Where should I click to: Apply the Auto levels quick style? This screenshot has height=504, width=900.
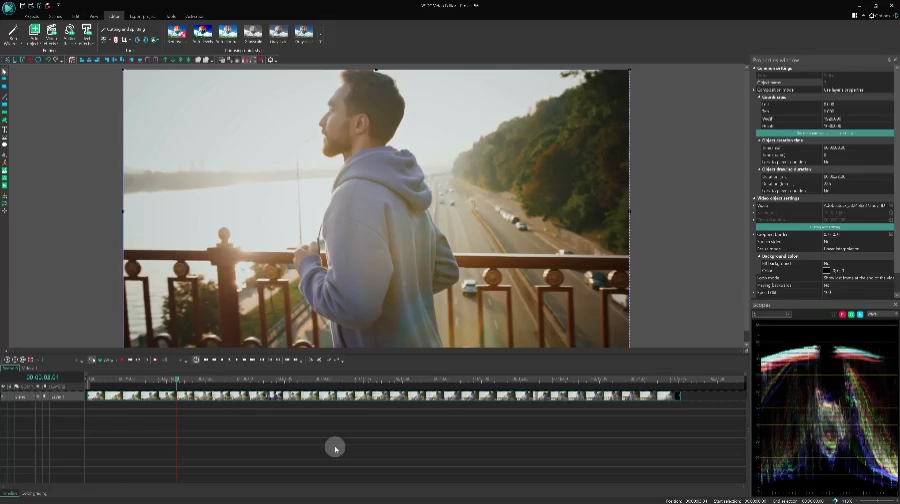click(203, 33)
